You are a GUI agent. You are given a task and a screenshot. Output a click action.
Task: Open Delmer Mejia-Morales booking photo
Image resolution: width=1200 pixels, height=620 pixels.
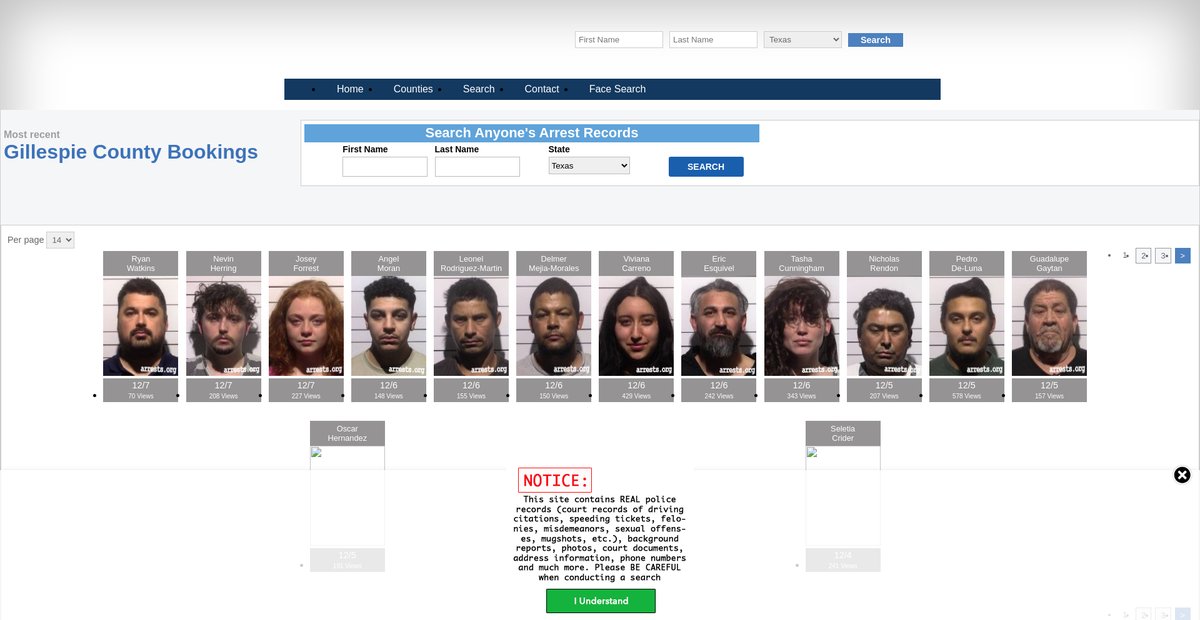point(554,327)
